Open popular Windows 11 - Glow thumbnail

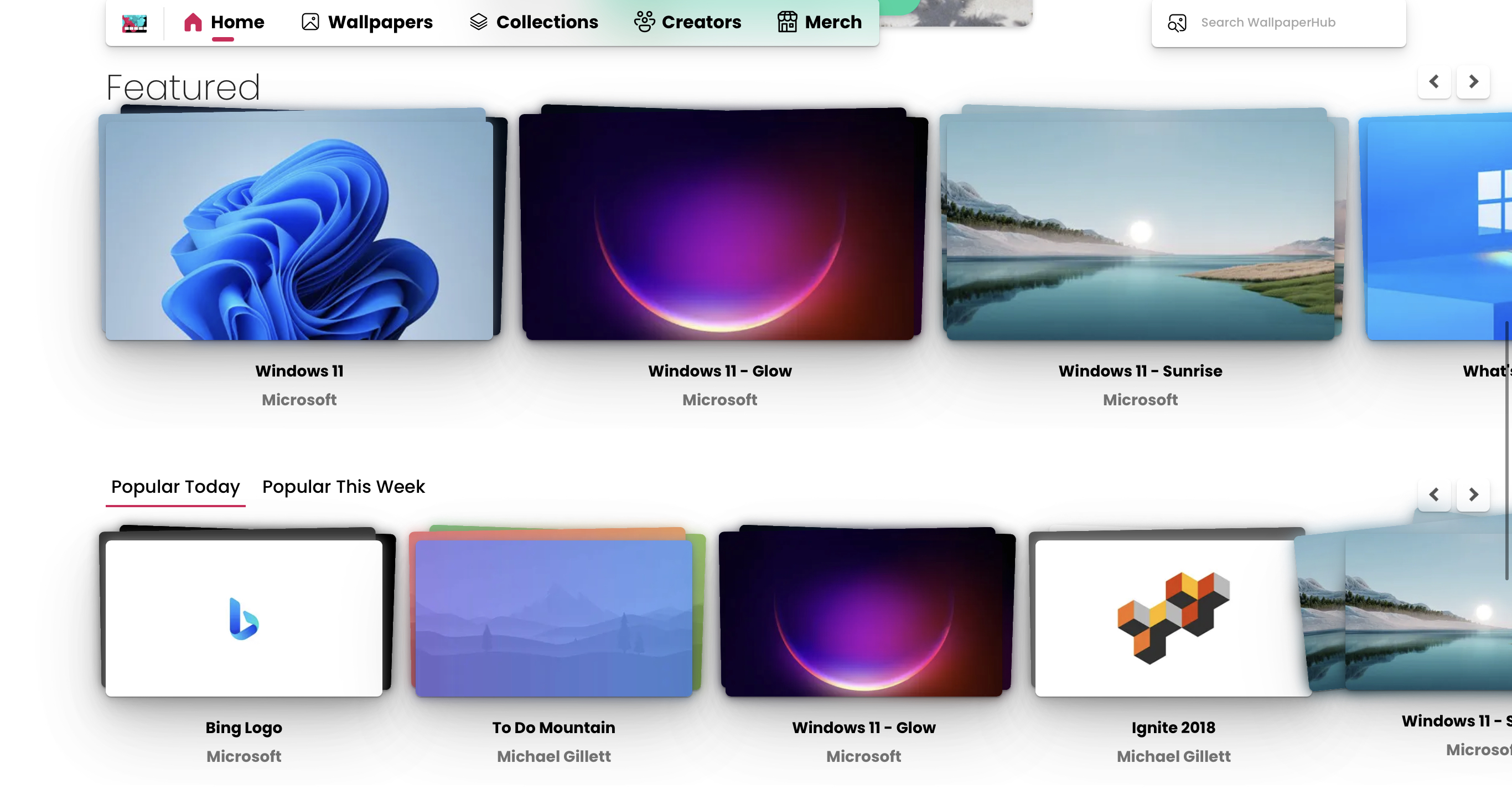(x=864, y=618)
